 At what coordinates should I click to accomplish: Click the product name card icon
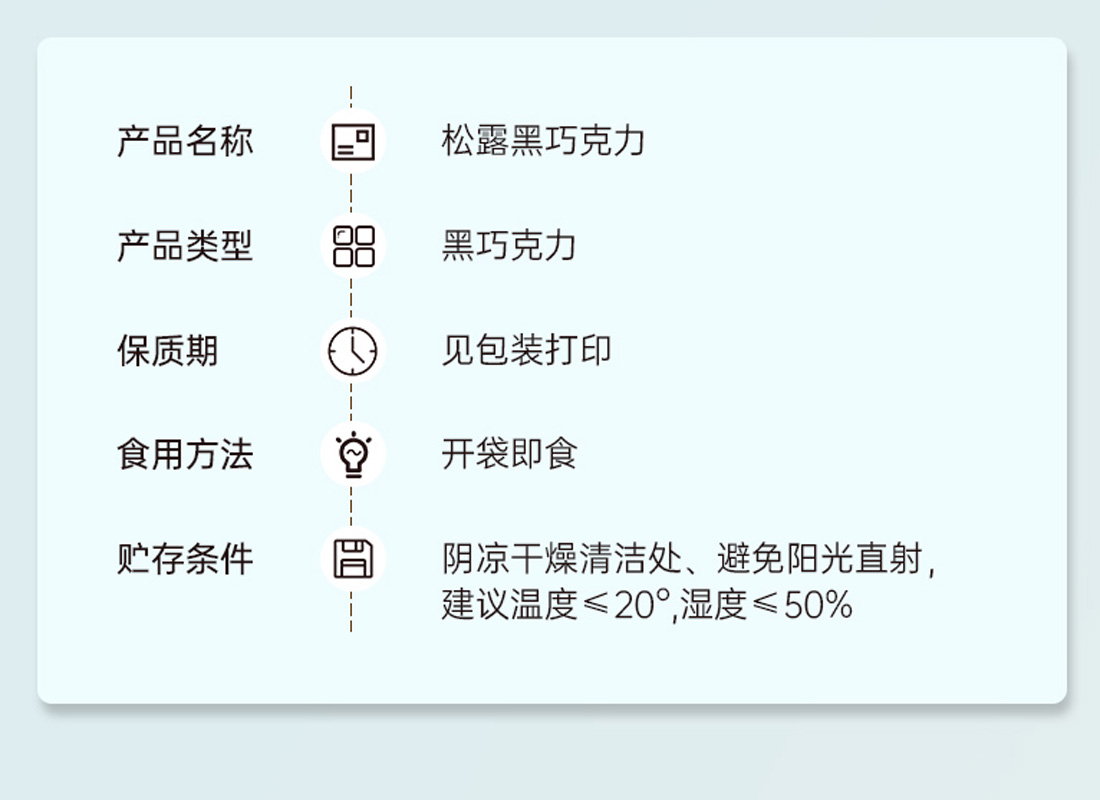tap(352, 141)
